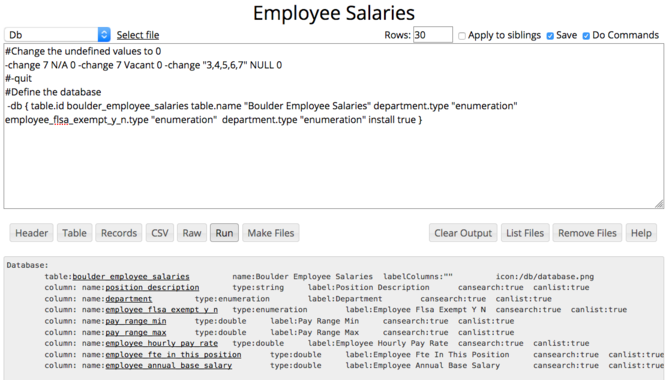This screenshot has width=669, height=380.
Task: Click the CSV button
Action: tap(160, 233)
